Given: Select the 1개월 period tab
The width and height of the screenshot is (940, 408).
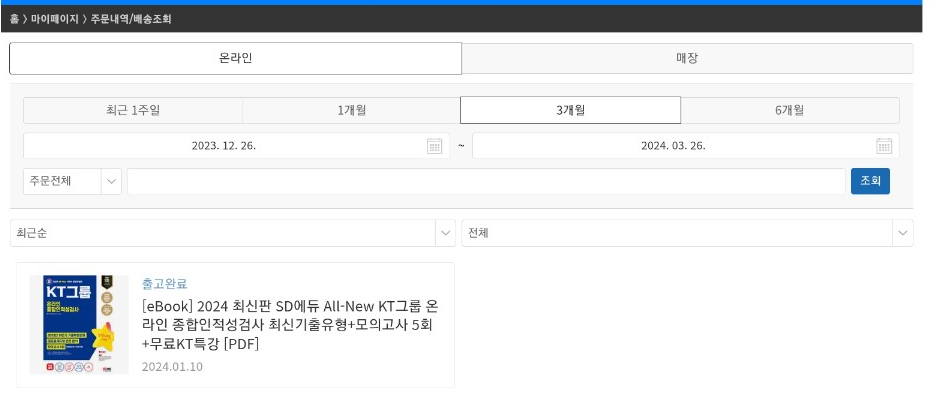Looking at the screenshot, I should (x=351, y=110).
